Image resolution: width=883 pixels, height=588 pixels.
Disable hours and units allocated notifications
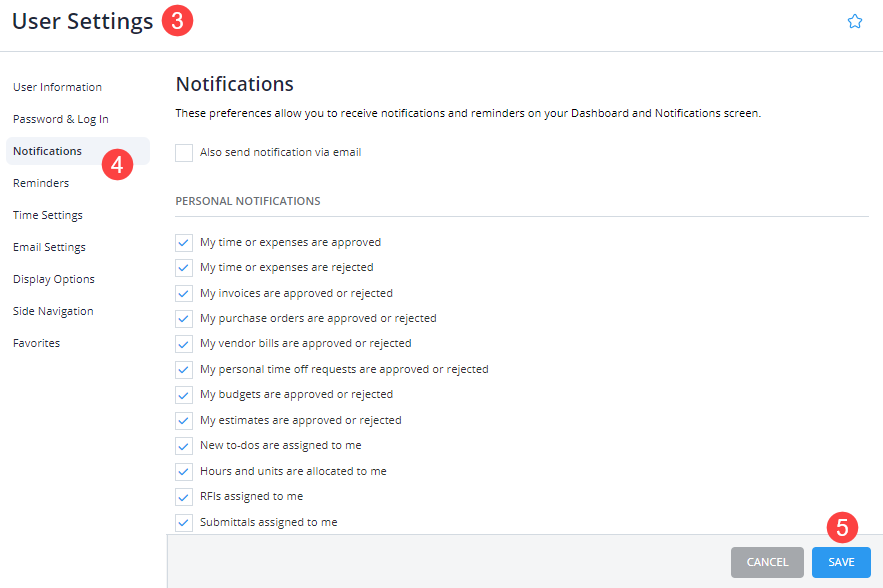(x=183, y=471)
